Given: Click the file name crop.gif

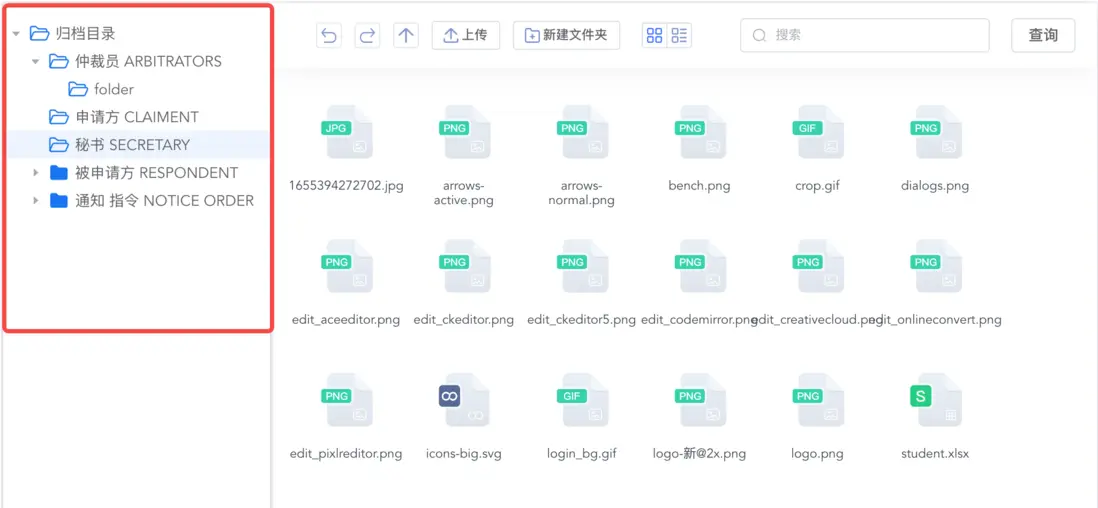Looking at the screenshot, I should tap(817, 186).
